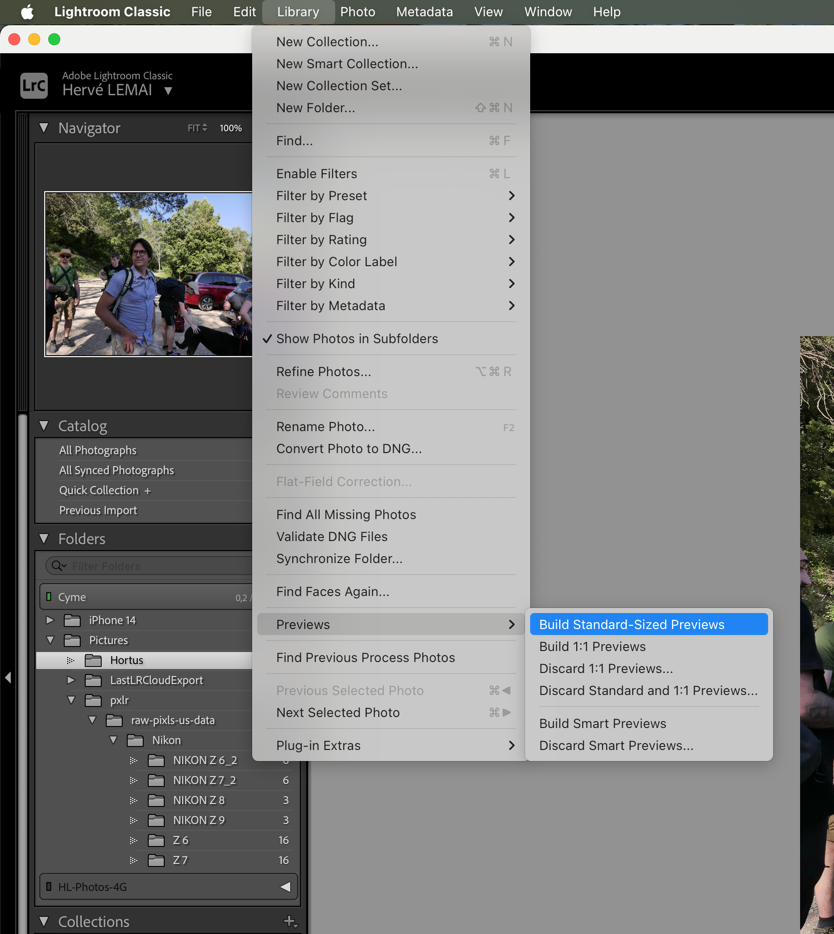
Task: Open the Plug-in Extras submenu
Action: pyautogui.click(x=391, y=745)
